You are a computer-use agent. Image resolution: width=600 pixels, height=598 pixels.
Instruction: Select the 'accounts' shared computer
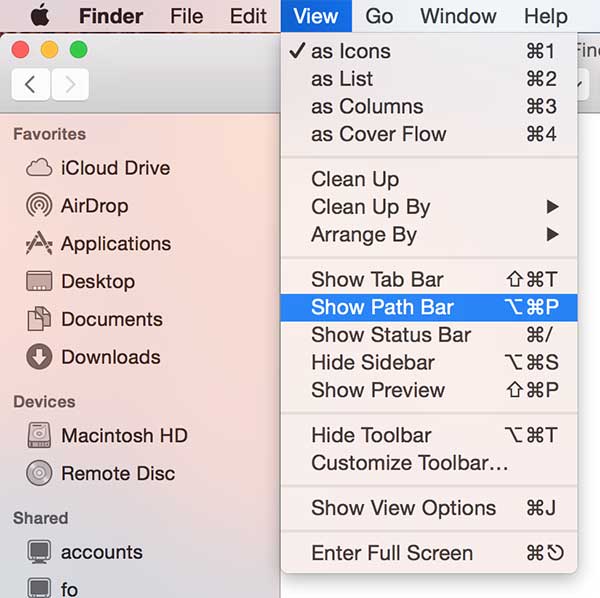click(101, 552)
